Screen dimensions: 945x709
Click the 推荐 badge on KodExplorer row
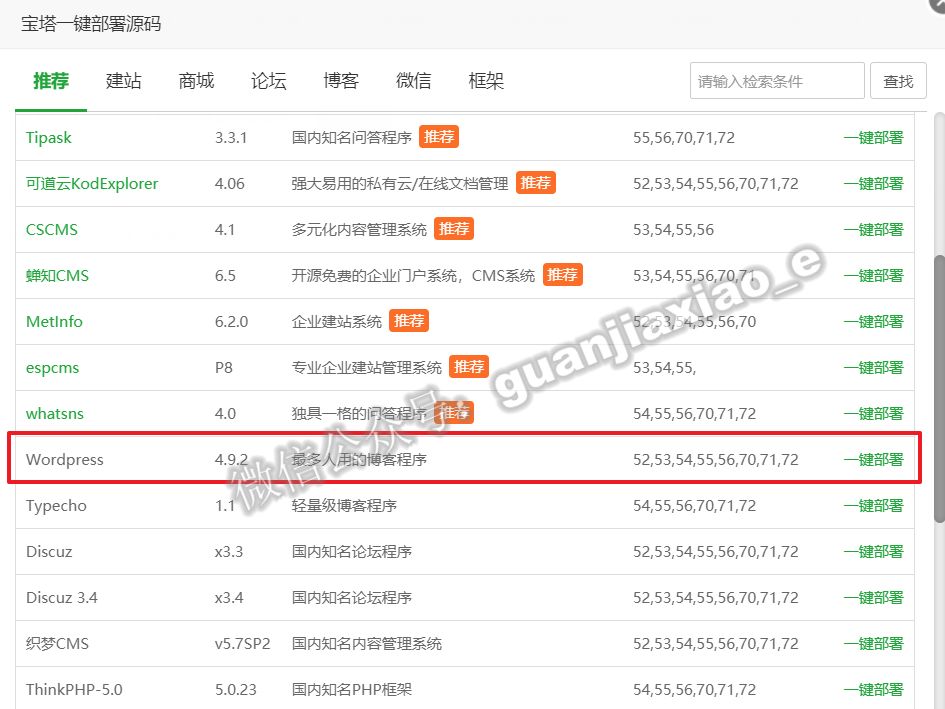click(x=536, y=183)
